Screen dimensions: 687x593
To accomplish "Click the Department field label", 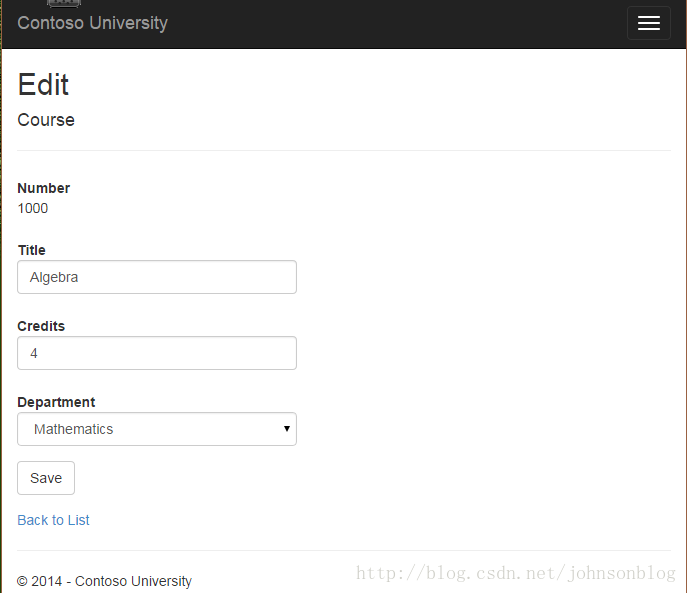I will [56, 402].
